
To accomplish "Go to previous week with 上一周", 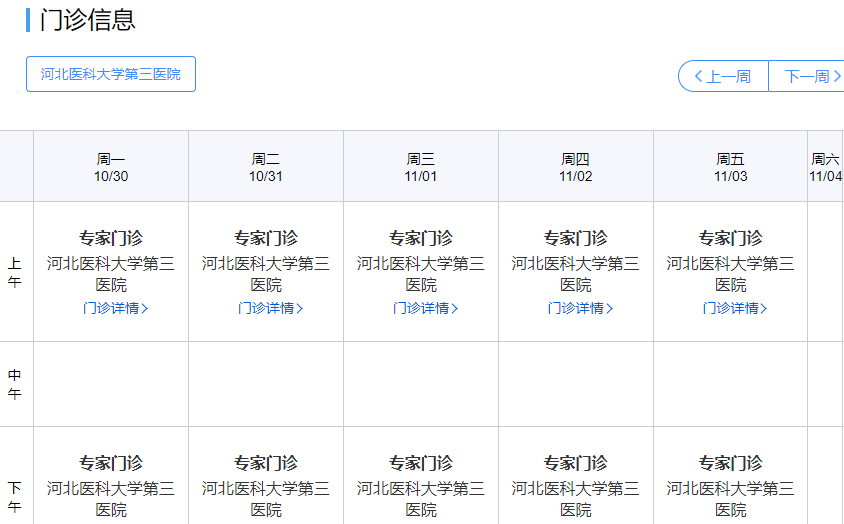I will point(723,76).
